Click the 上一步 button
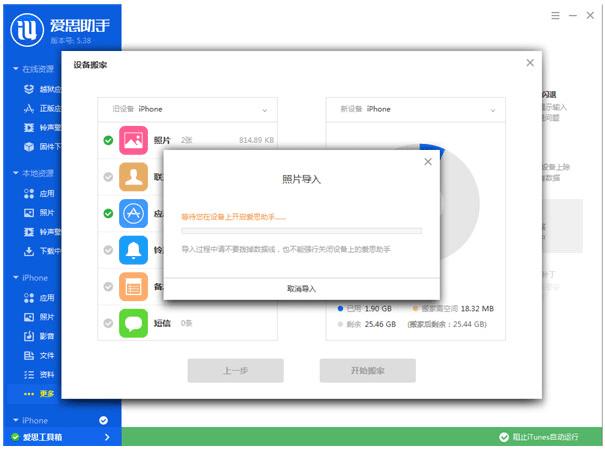 (235, 371)
